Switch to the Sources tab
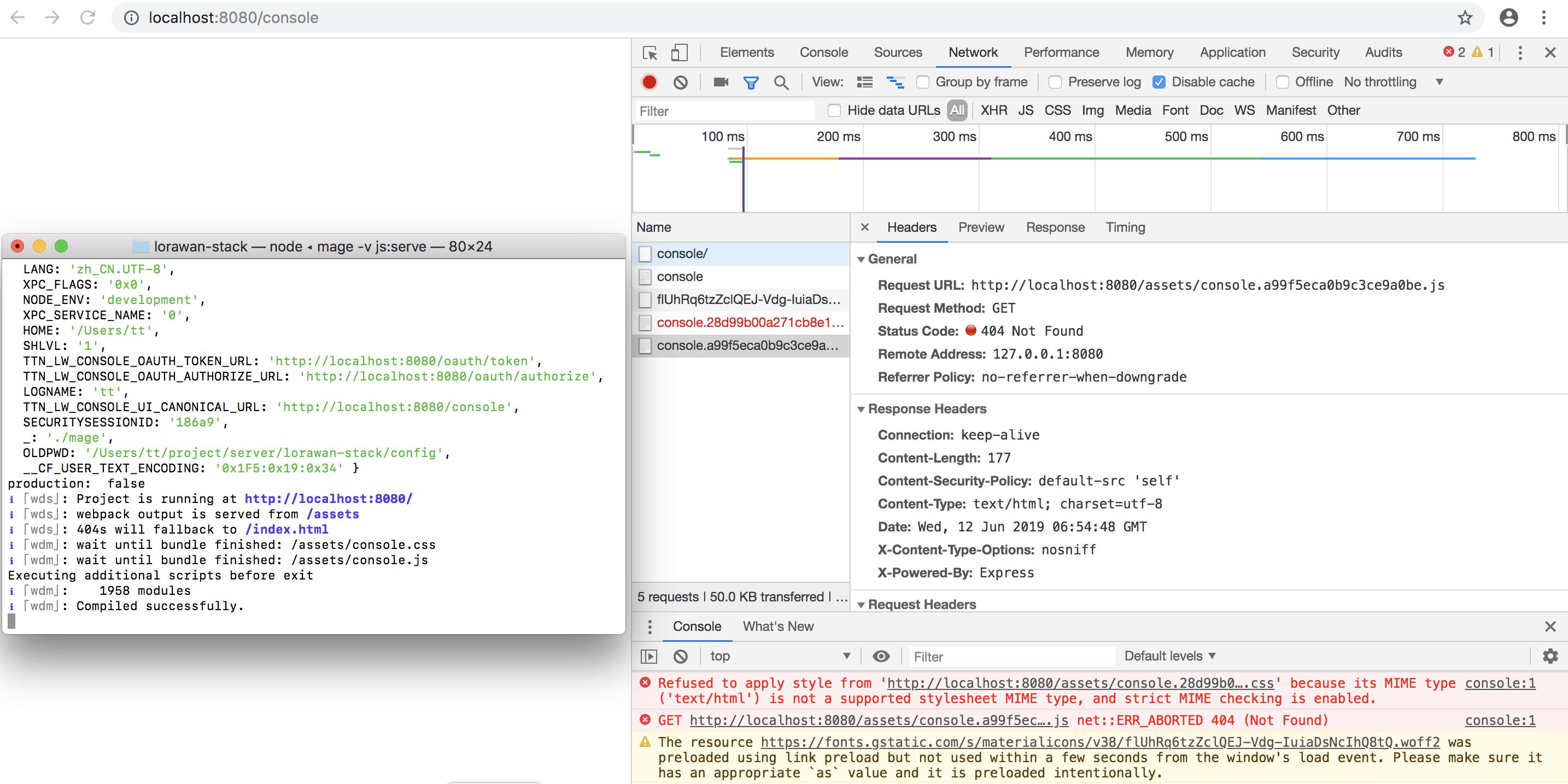Screen dimensions: 1568x784 (898, 52)
